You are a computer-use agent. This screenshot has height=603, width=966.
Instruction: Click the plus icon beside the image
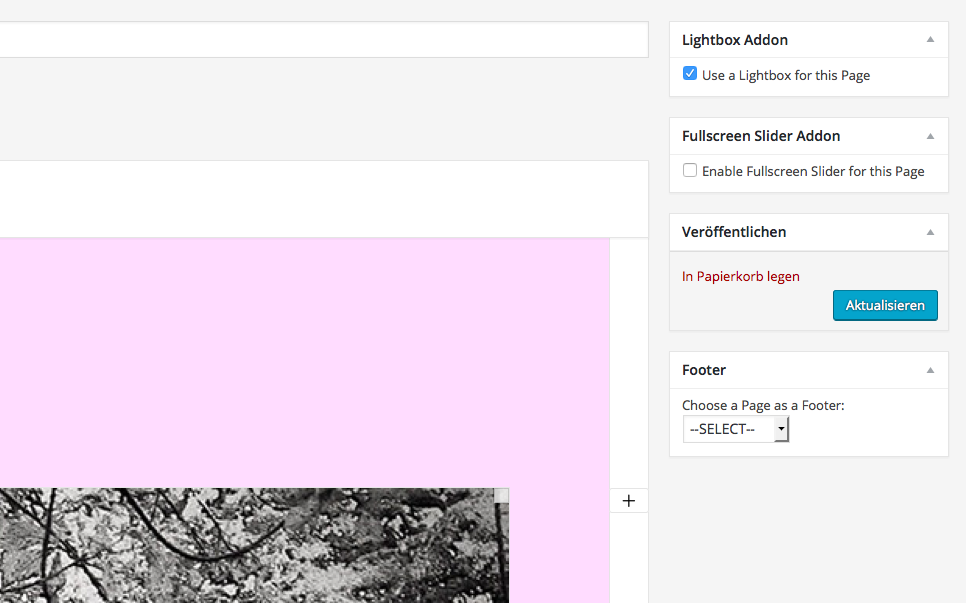click(628, 500)
